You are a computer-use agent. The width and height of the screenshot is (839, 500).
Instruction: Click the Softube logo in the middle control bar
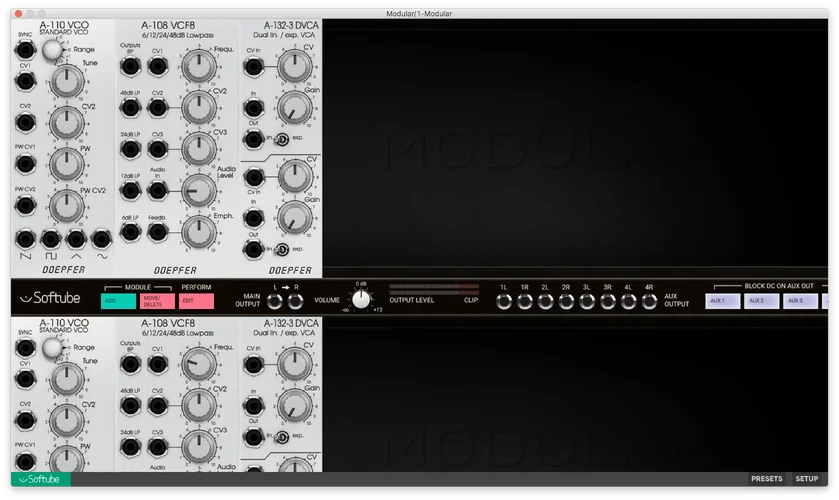(50, 298)
